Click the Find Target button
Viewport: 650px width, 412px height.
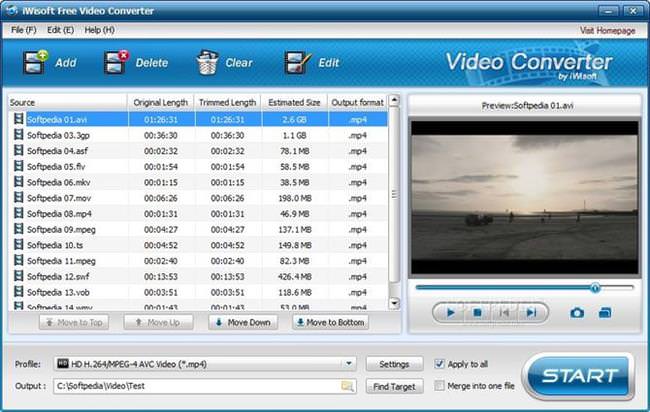click(x=394, y=386)
